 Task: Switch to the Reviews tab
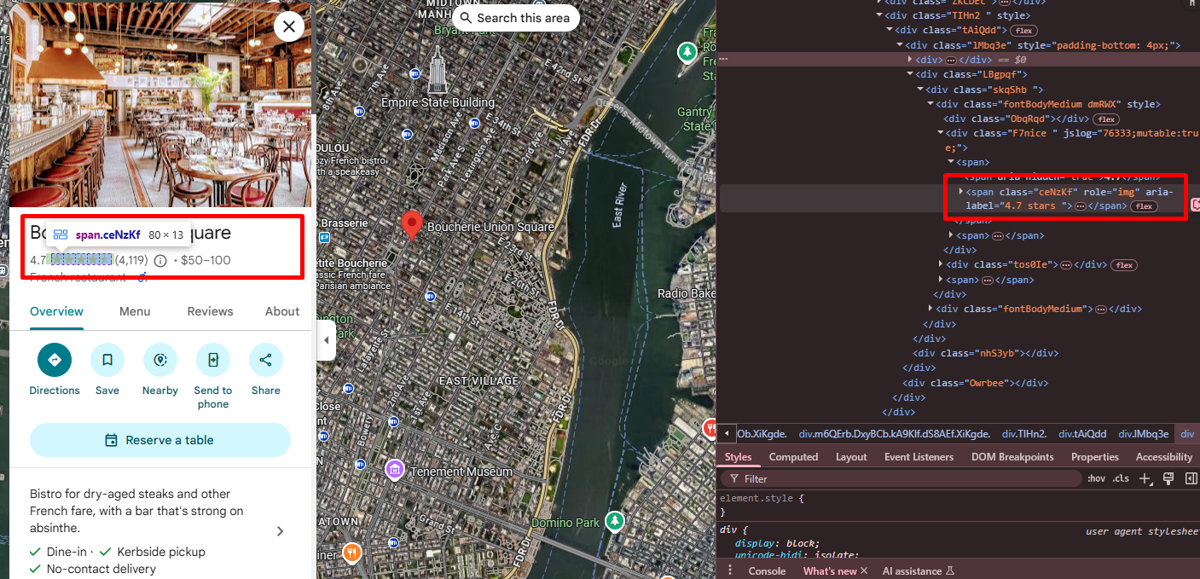click(x=210, y=311)
